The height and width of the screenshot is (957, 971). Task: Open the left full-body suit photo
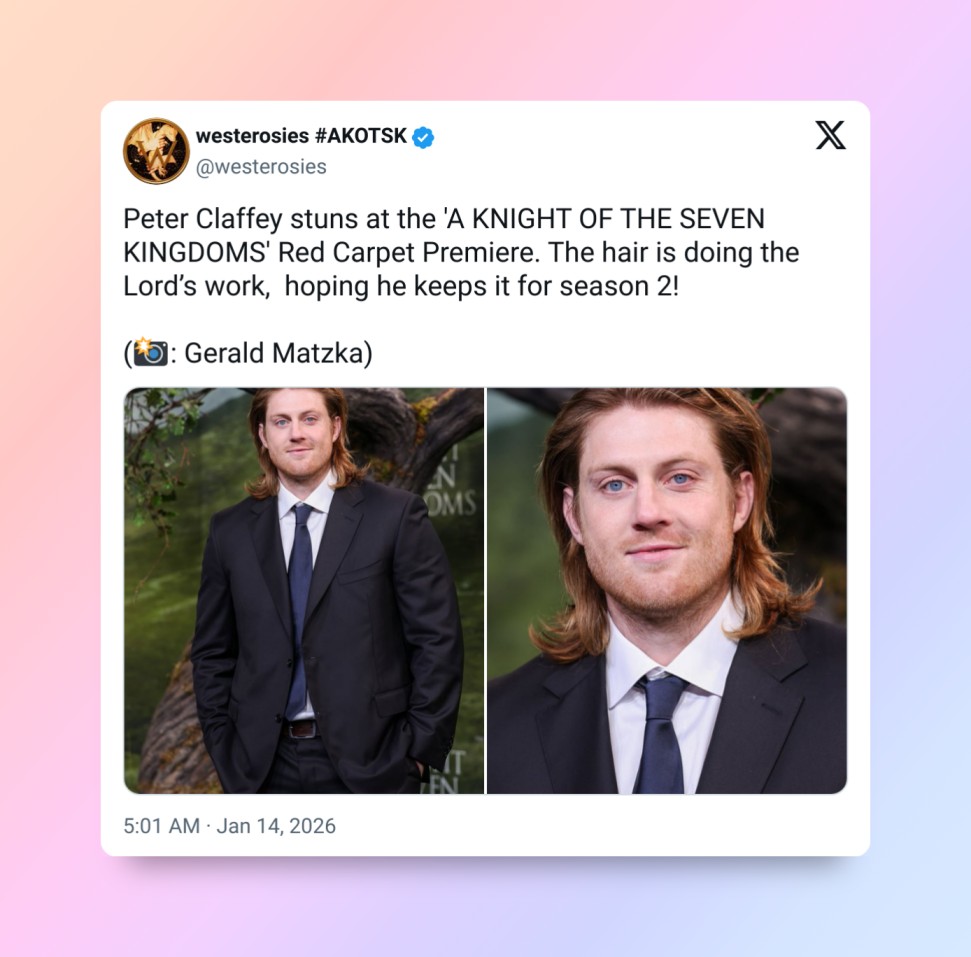303,590
